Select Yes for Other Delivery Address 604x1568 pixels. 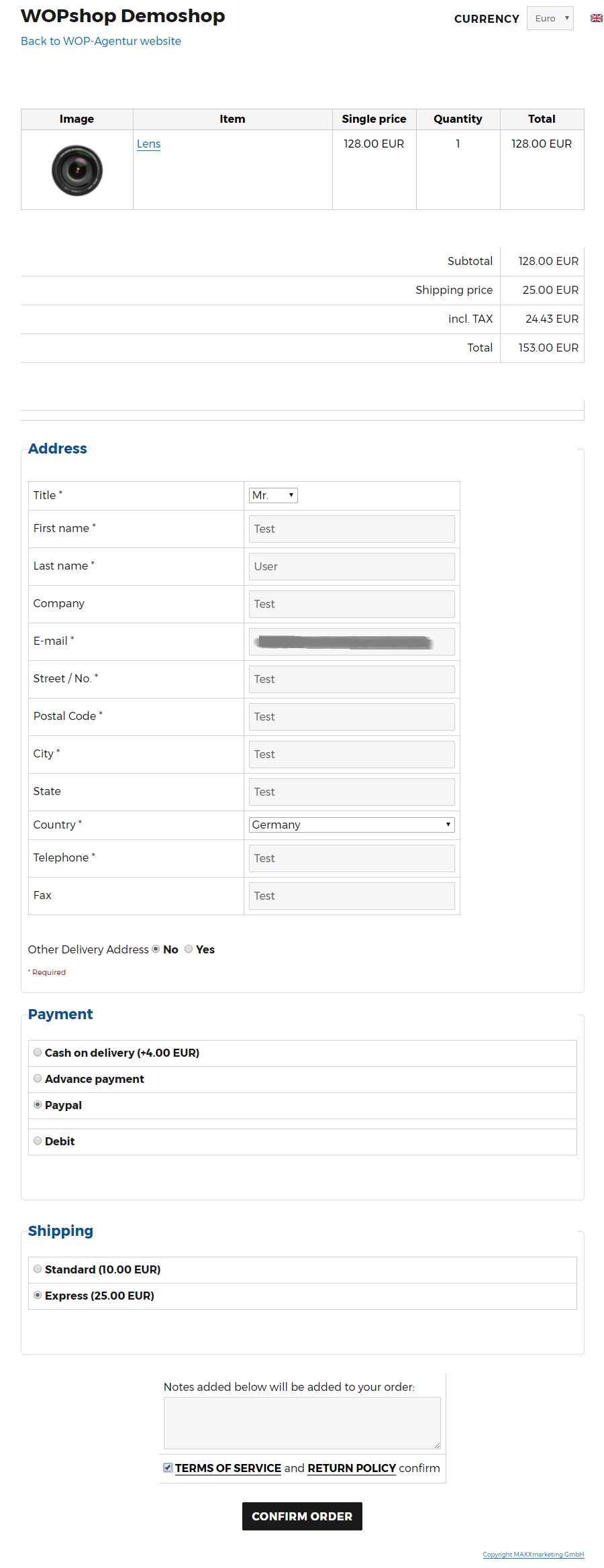(189, 949)
